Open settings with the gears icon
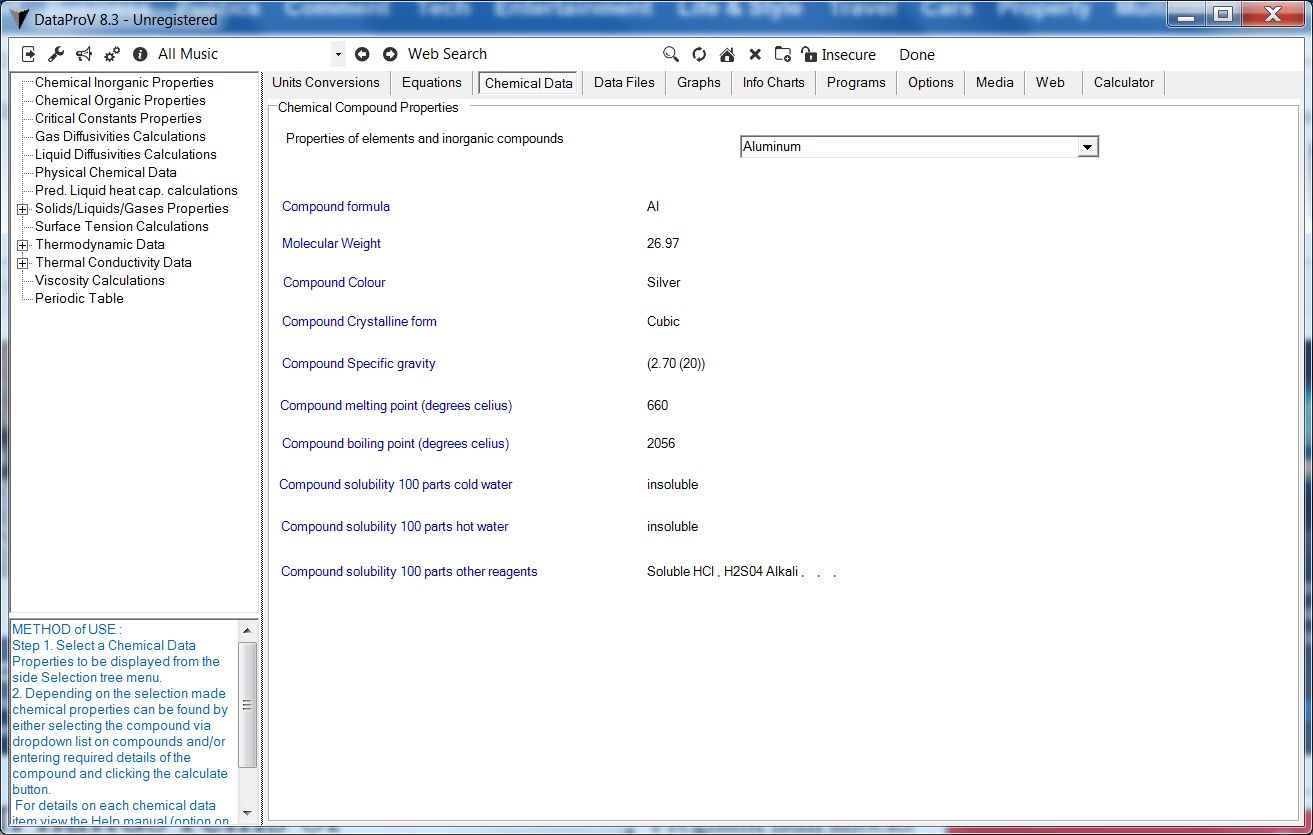This screenshot has width=1313, height=835. [112, 54]
